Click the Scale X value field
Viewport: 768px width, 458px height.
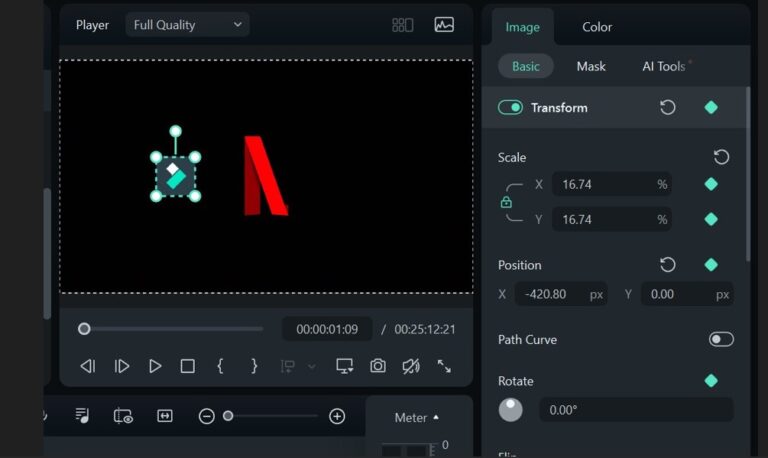coord(611,184)
